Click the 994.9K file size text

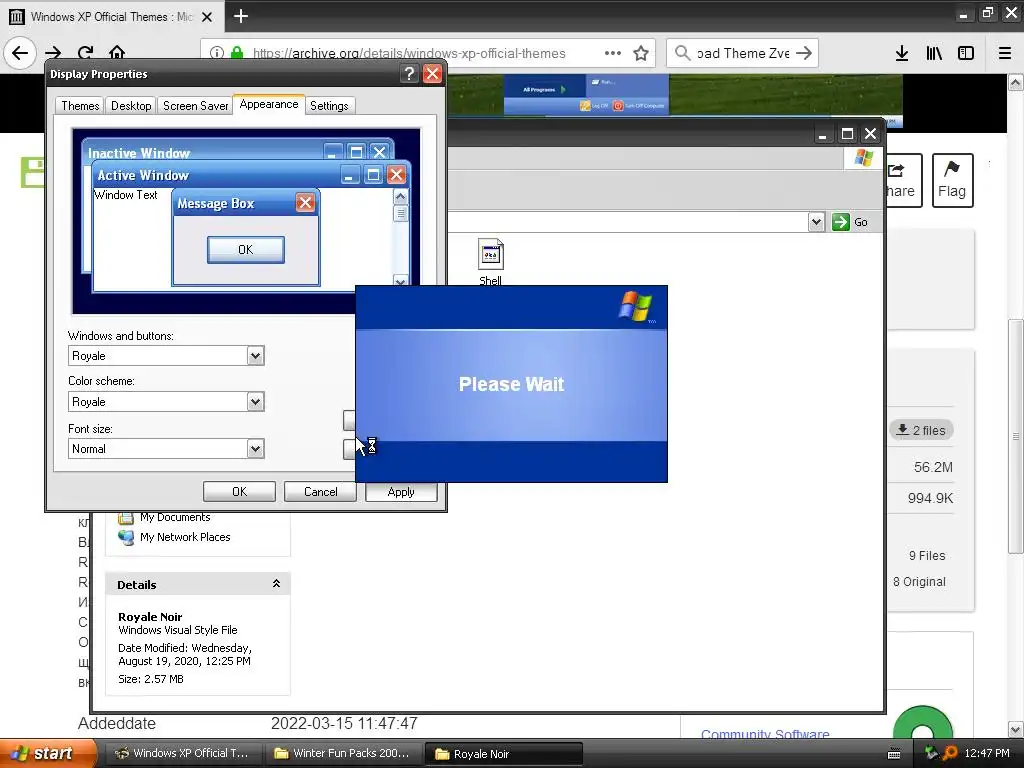click(x=930, y=498)
